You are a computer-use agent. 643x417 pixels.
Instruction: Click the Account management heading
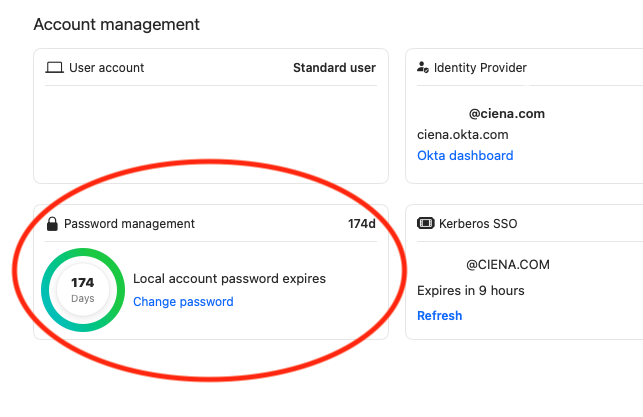(116, 24)
